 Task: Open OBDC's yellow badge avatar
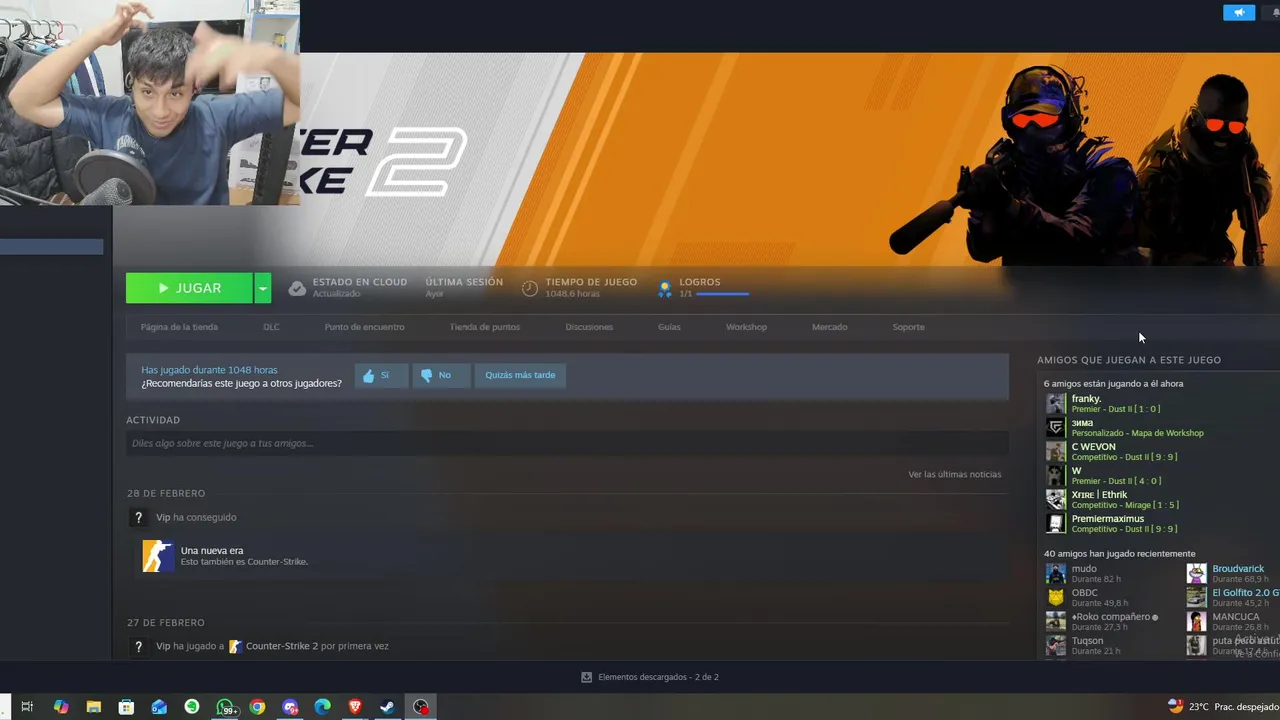1056,598
